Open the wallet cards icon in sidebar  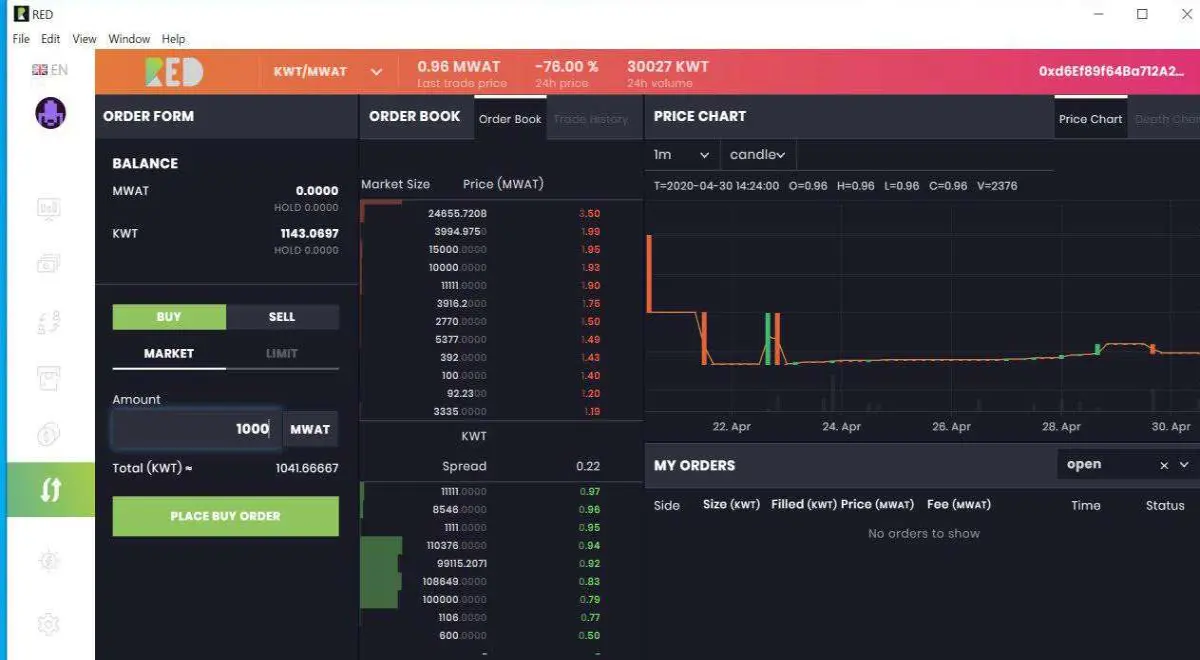pos(49,264)
